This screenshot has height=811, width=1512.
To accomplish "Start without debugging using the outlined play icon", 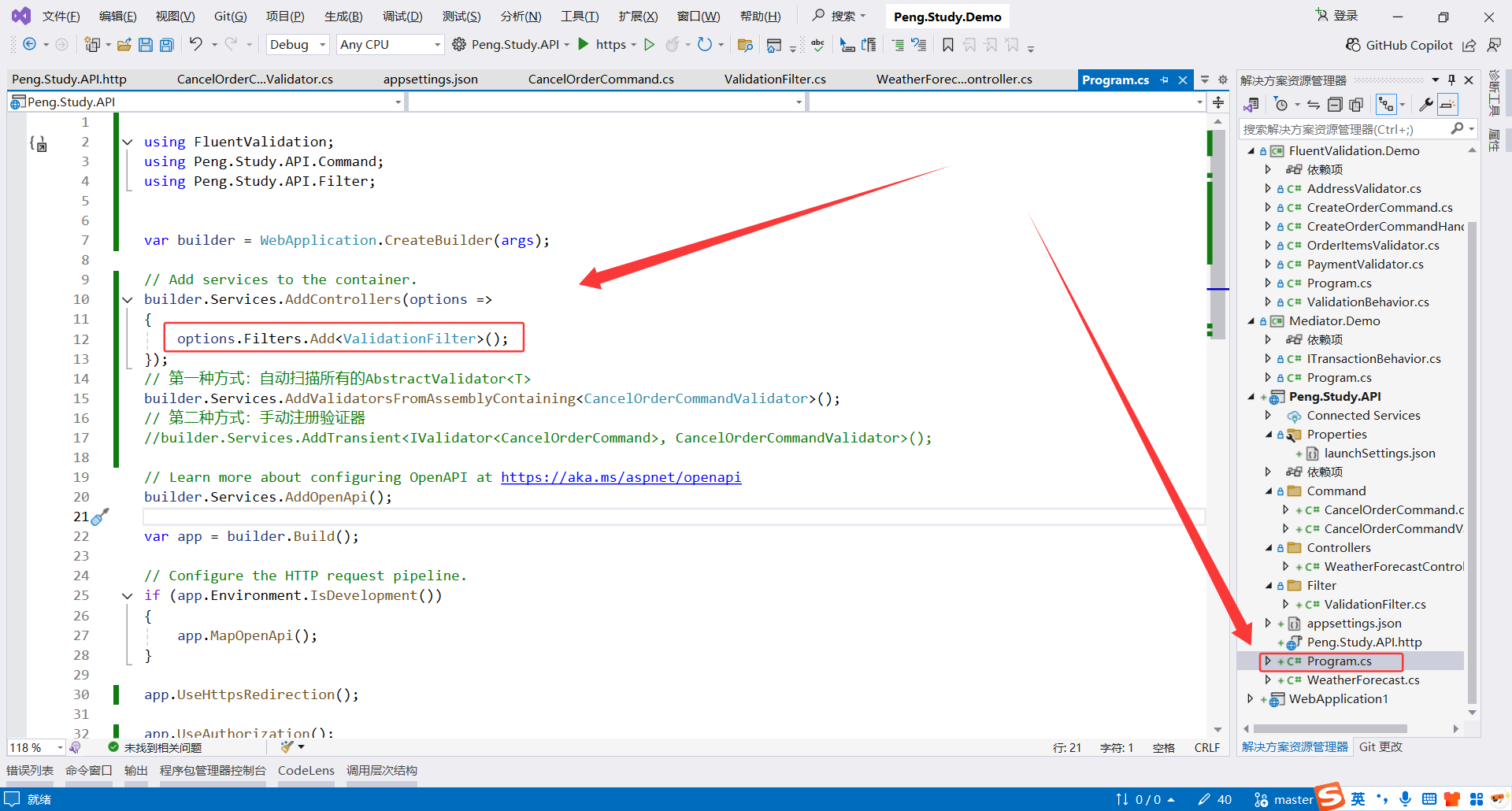I will [x=650, y=45].
